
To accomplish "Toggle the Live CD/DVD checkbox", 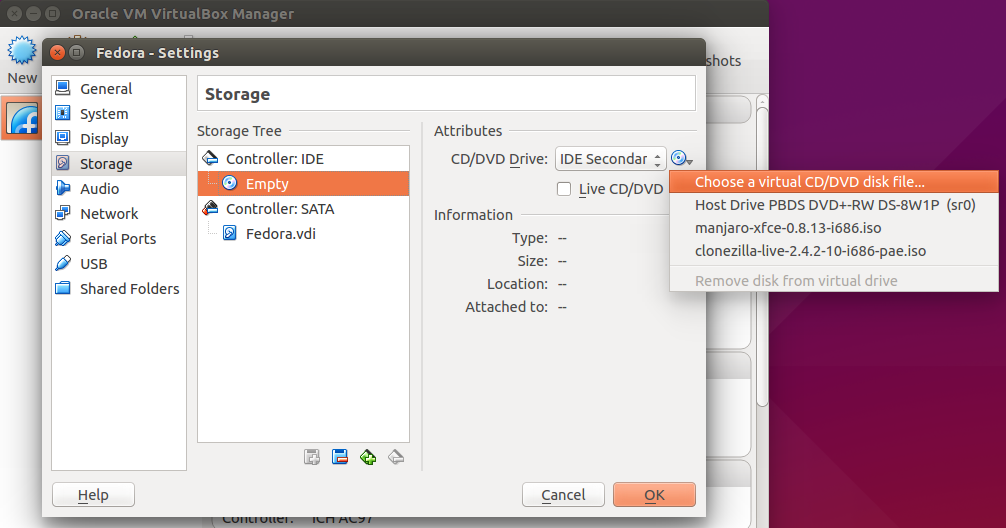I will click(564, 189).
